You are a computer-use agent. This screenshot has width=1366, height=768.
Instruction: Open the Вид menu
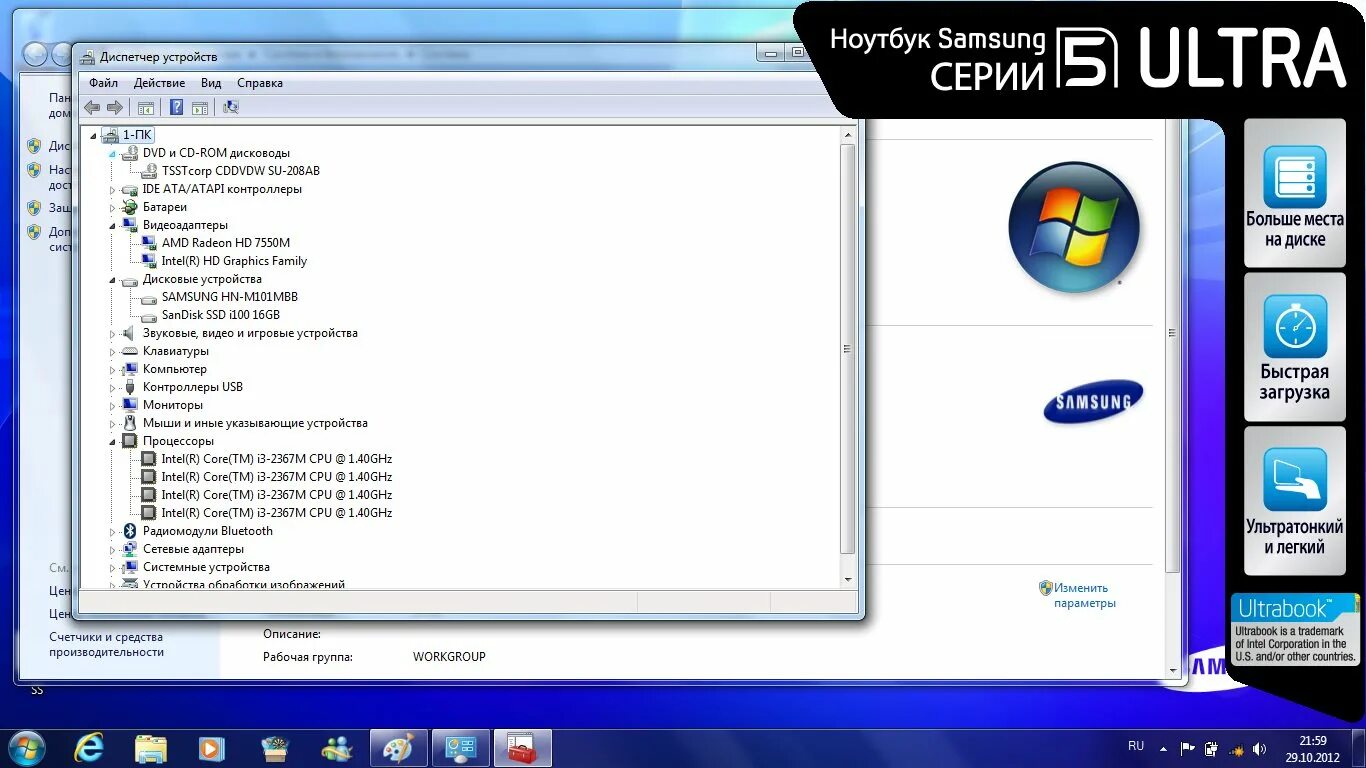click(211, 83)
